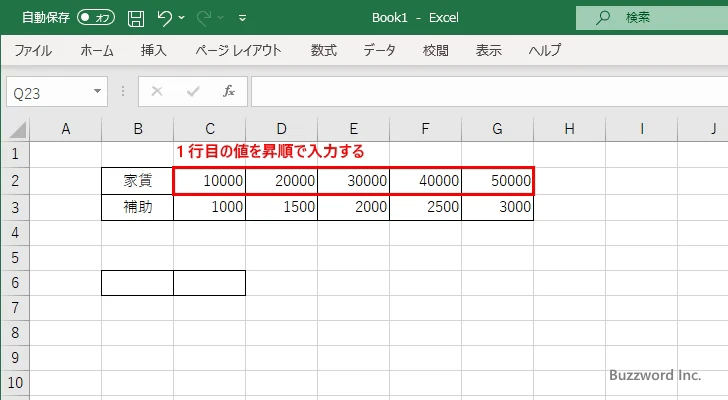Viewport: 728px width, 400px height.
Task: Click the 検索 search box
Action: [x=650, y=17]
